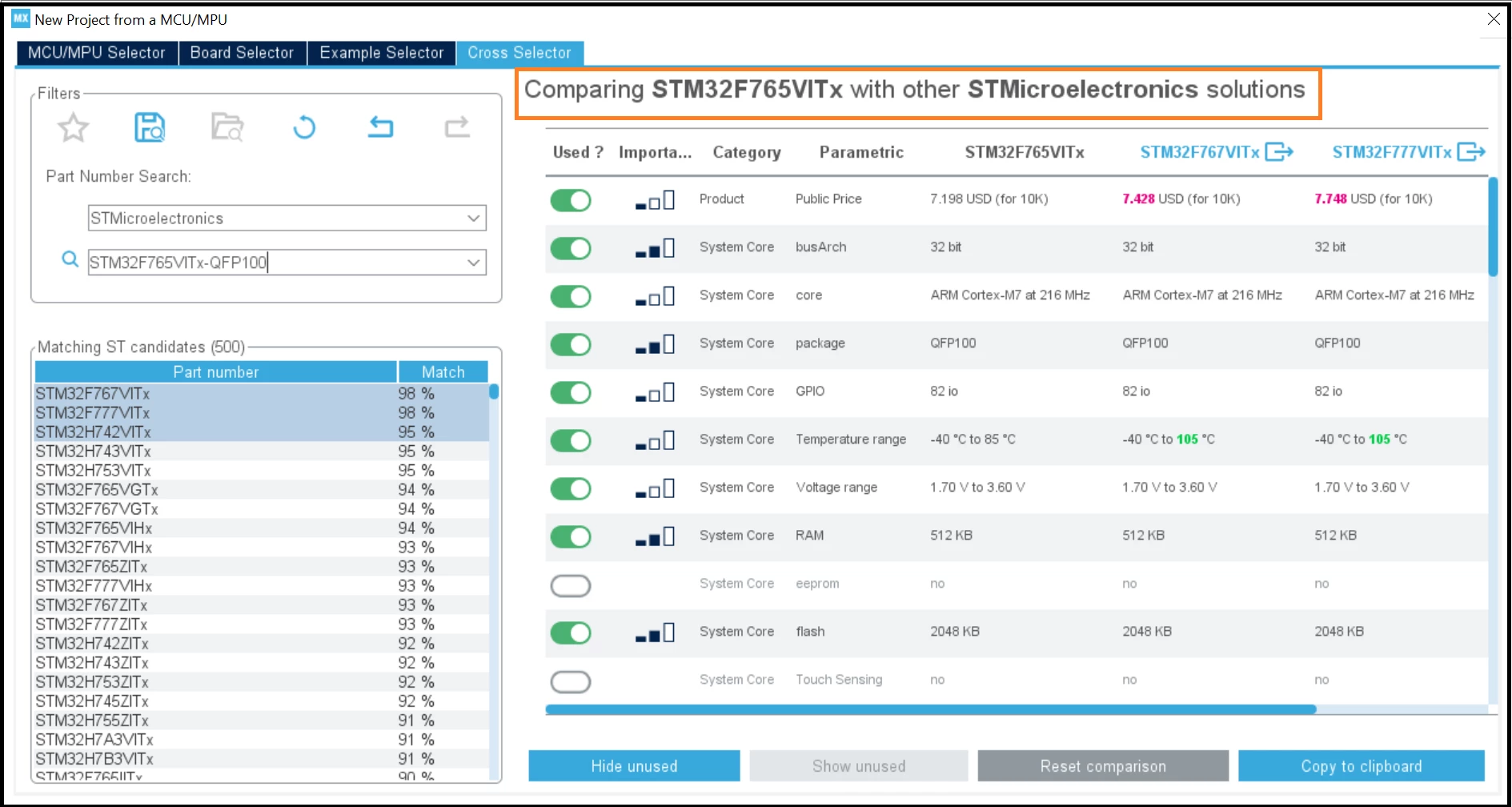Toggle the Voltage range switch
The image size is (1512, 807).
tap(571, 488)
